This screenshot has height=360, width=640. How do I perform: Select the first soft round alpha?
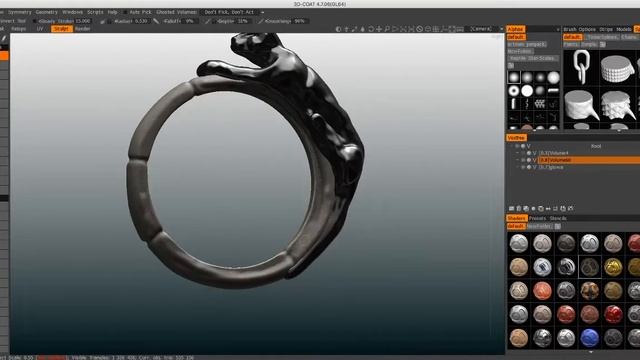coord(514,77)
